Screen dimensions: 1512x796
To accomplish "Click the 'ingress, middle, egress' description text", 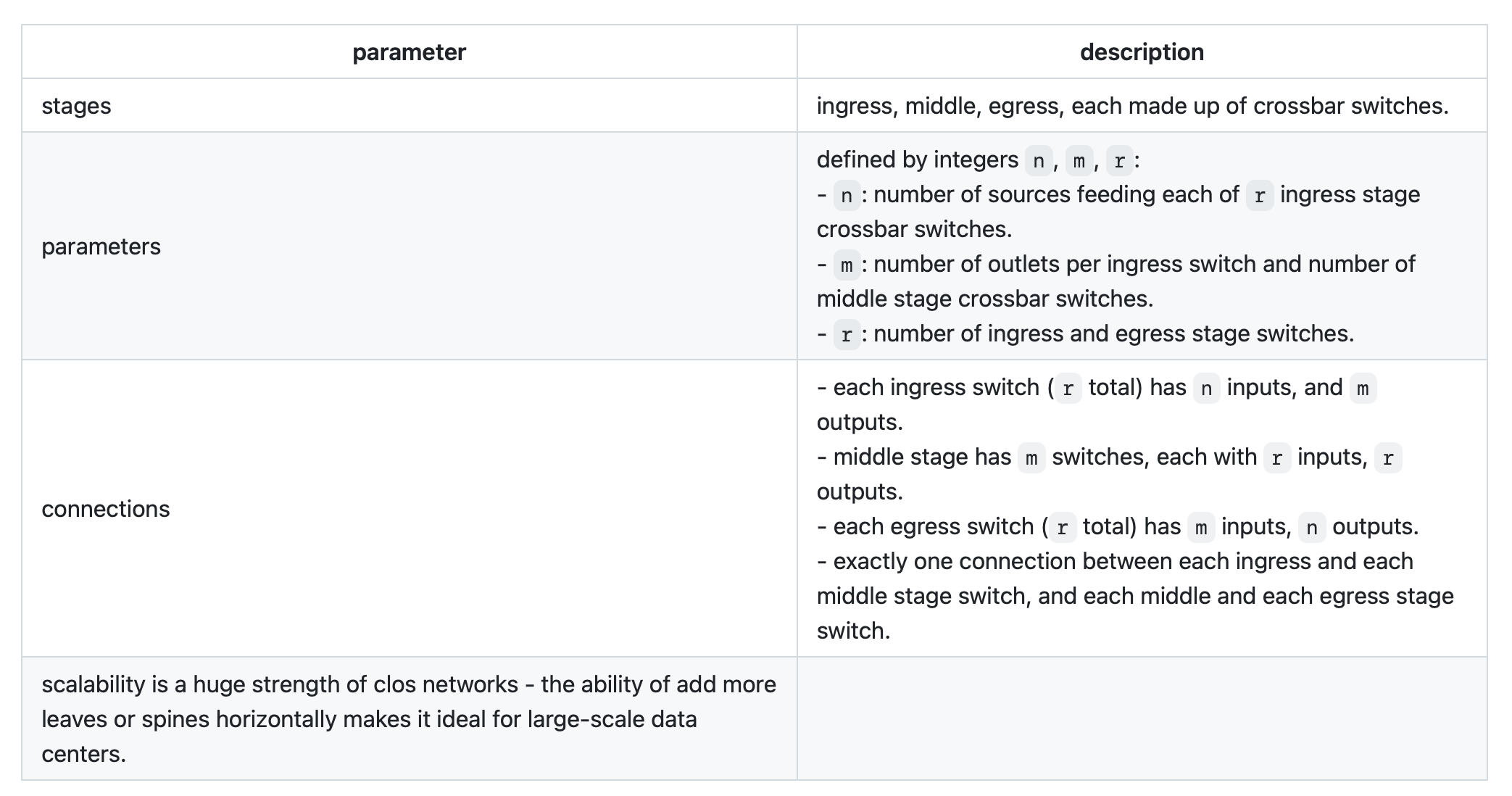I will [1133, 106].
